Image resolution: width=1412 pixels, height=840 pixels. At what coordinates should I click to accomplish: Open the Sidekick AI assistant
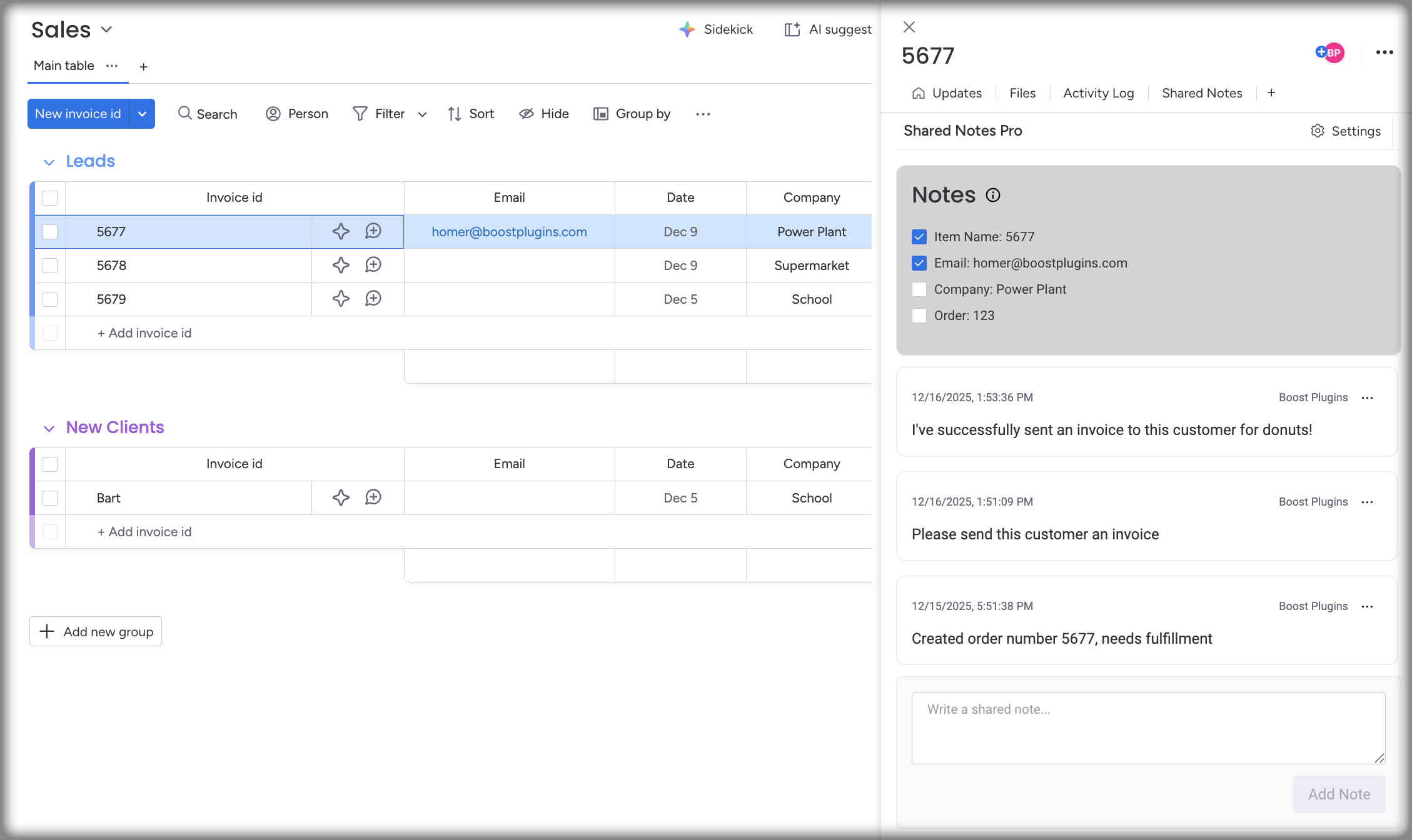tap(716, 29)
